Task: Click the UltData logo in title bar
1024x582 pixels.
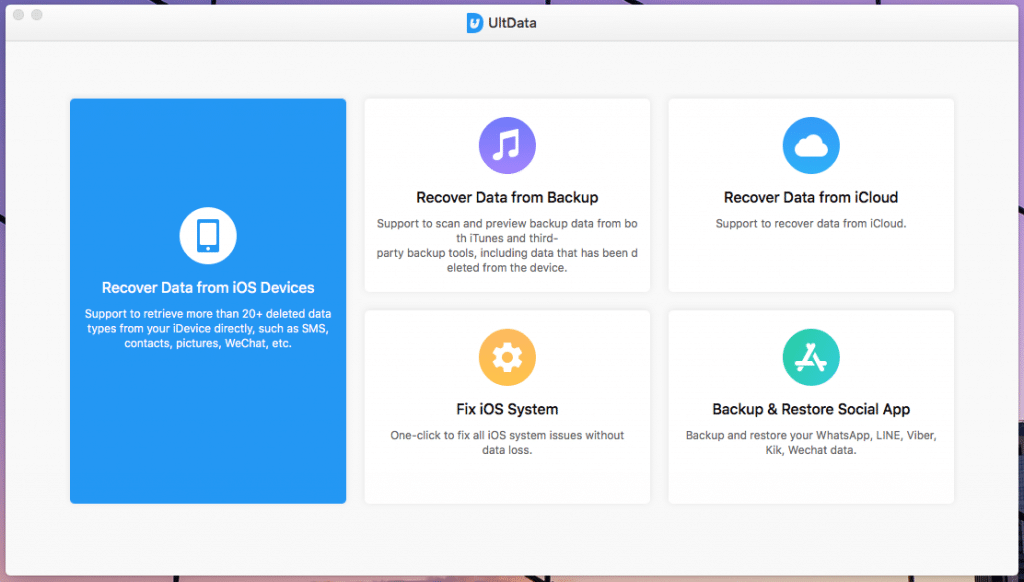Action: pyautogui.click(x=475, y=23)
